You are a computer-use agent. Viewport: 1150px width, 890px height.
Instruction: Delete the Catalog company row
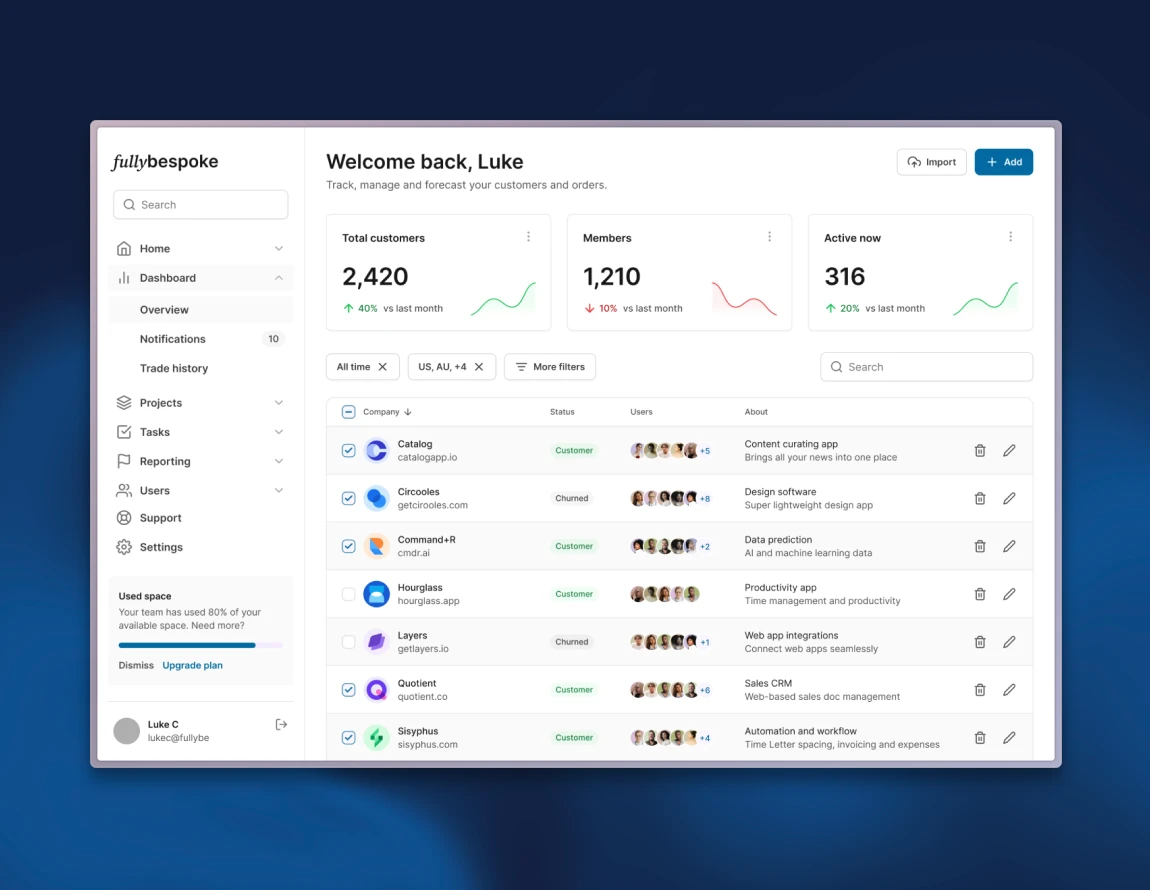979,451
